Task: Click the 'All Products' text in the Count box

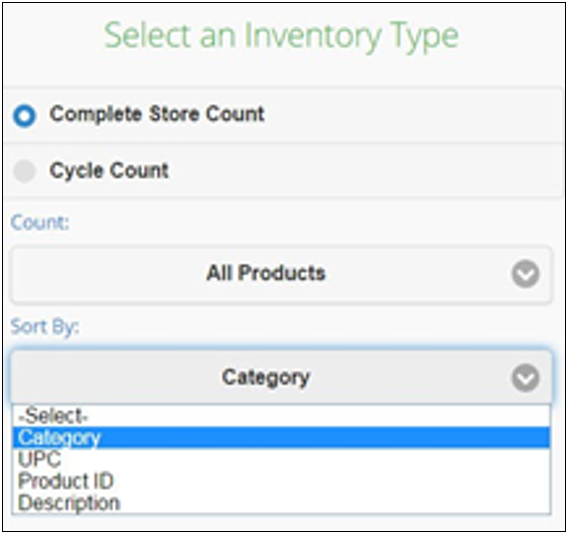Action: 266,273
